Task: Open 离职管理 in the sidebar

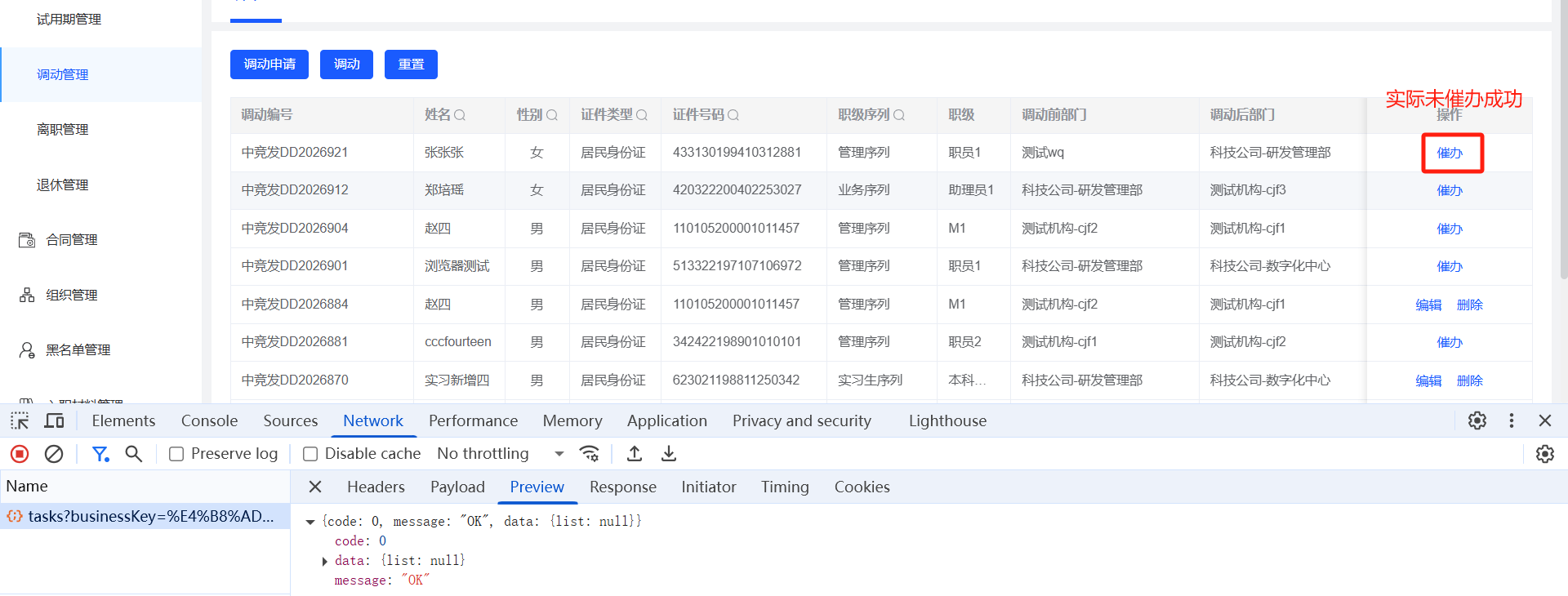Action: (62, 129)
